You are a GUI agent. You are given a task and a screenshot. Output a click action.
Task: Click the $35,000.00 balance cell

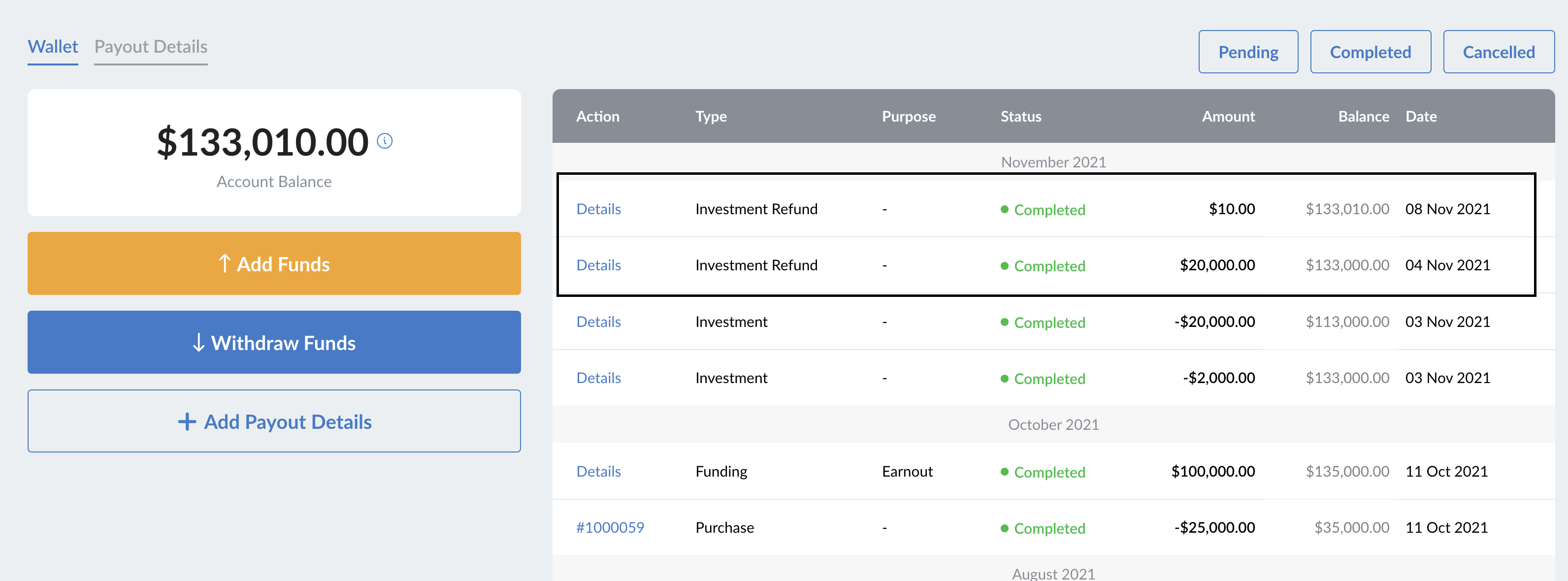(x=1351, y=527)
